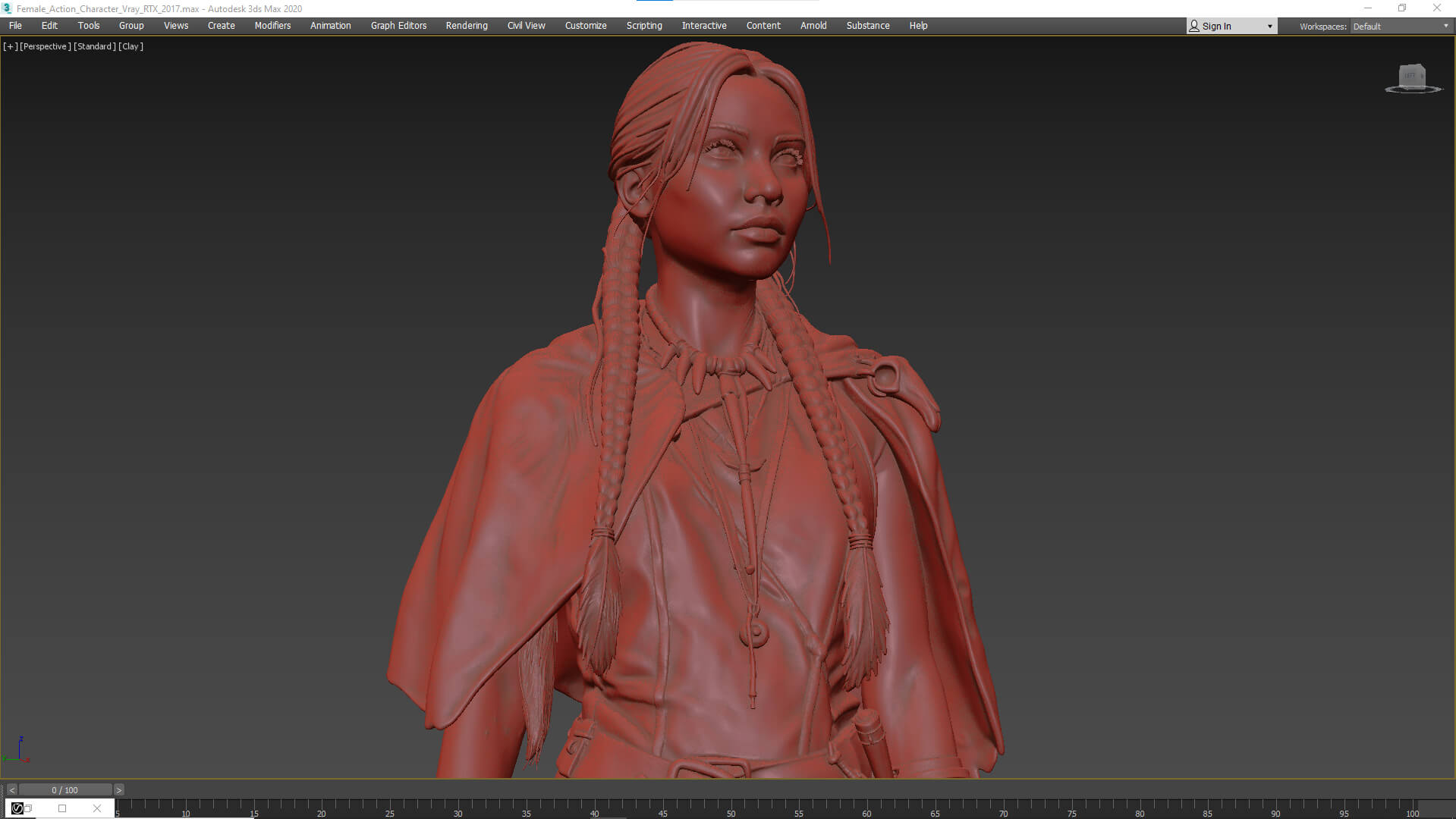The image size is (1456, 819).
Task: Open the [Standard] viewport quality menu
Action: pyautogui.click(x=95, y=46)
